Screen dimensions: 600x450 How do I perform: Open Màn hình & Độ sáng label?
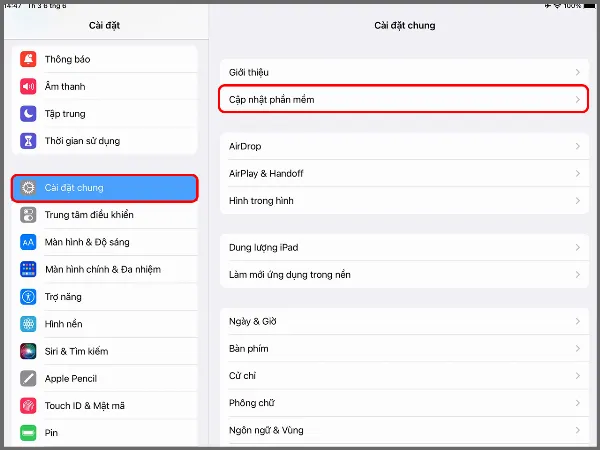point(87,242)
